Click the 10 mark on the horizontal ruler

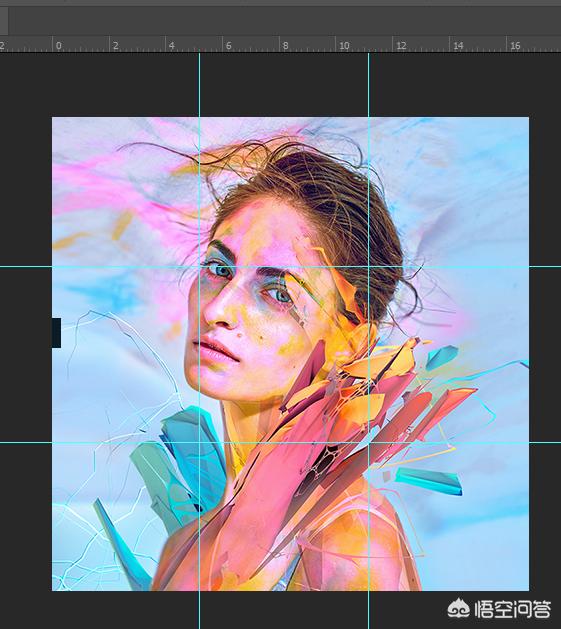pyautogui.click(x=344, y=45)
